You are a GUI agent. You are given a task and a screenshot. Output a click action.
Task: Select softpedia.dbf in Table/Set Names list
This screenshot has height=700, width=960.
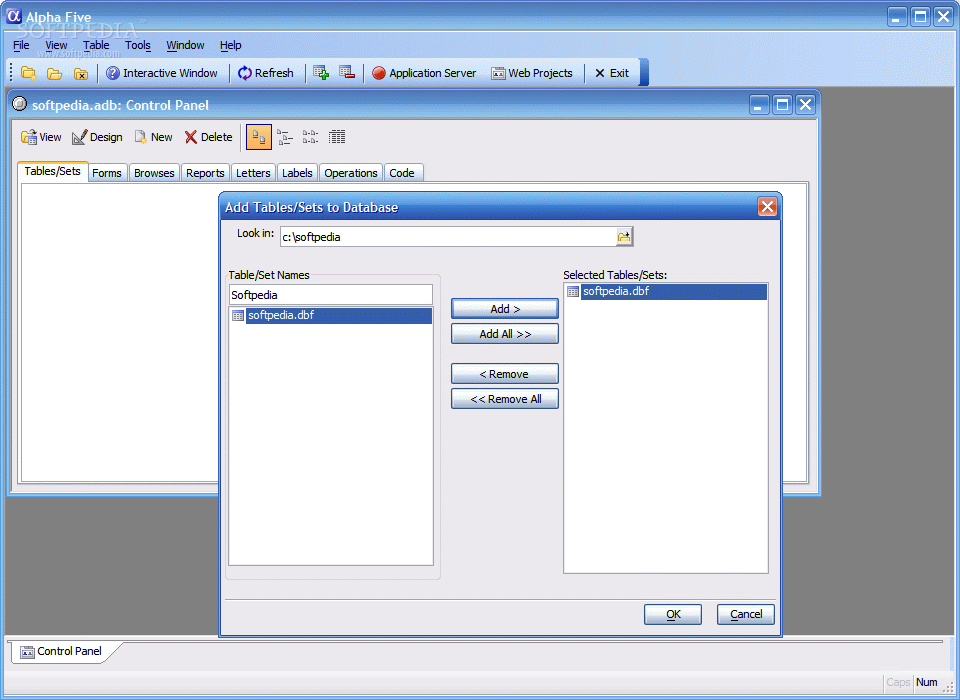pos(331,315)
